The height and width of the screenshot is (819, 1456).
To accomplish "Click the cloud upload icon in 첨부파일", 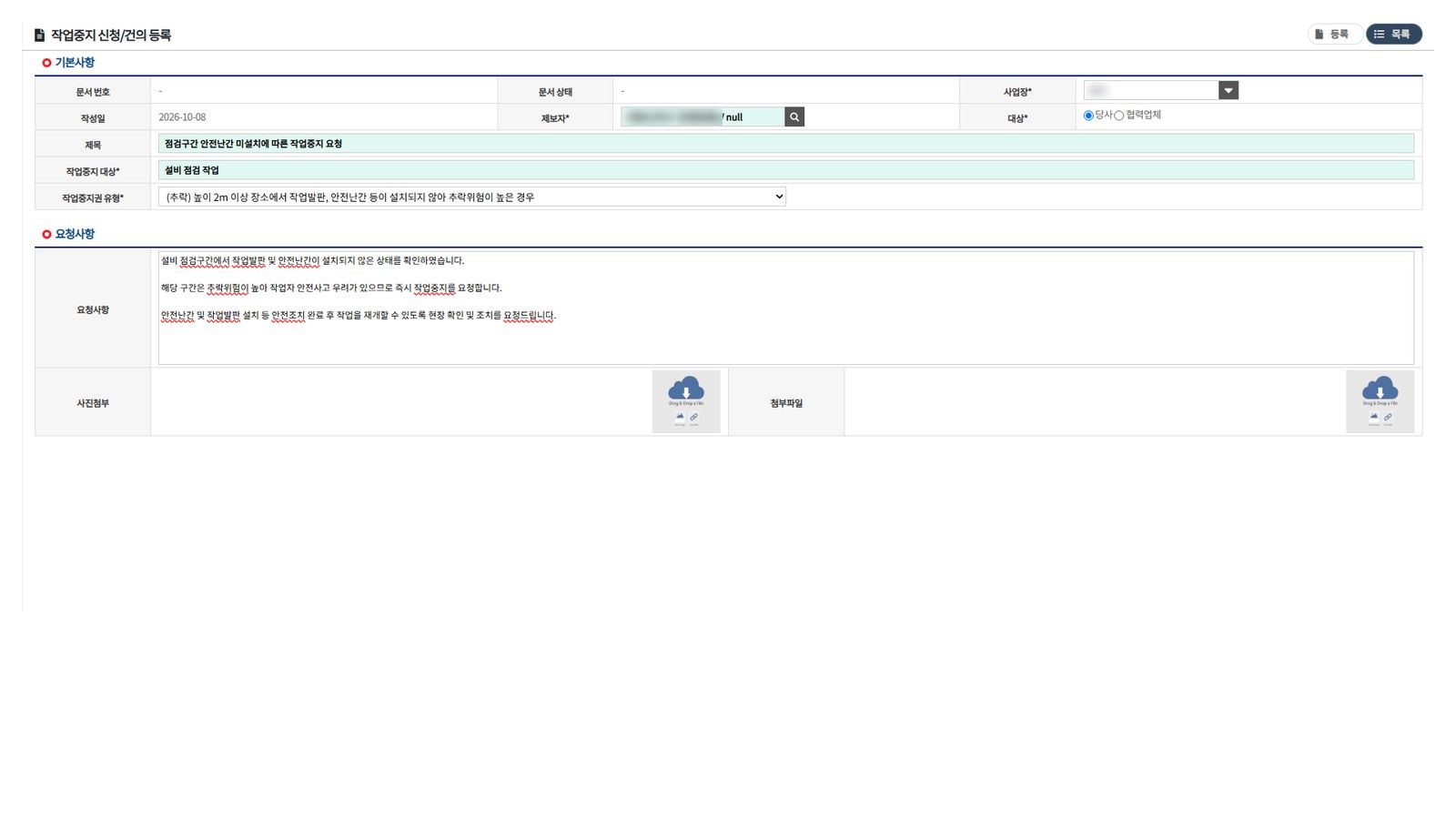I will click(x=1380, y=389).
